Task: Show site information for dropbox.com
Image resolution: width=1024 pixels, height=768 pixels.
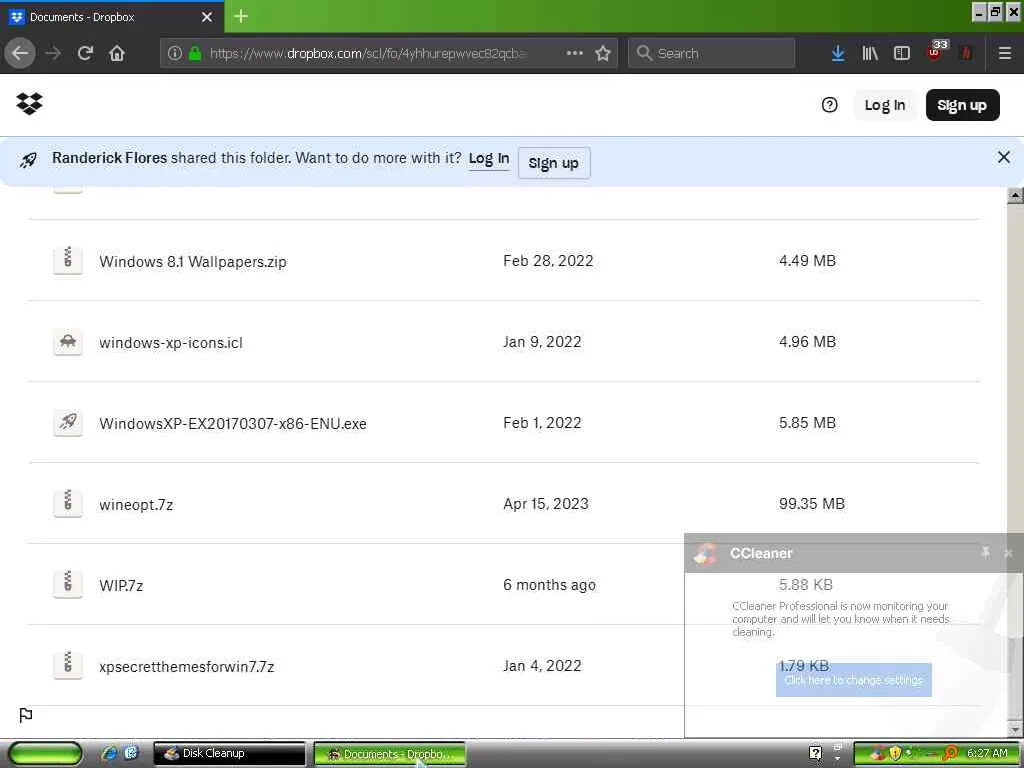Action: 174,53
